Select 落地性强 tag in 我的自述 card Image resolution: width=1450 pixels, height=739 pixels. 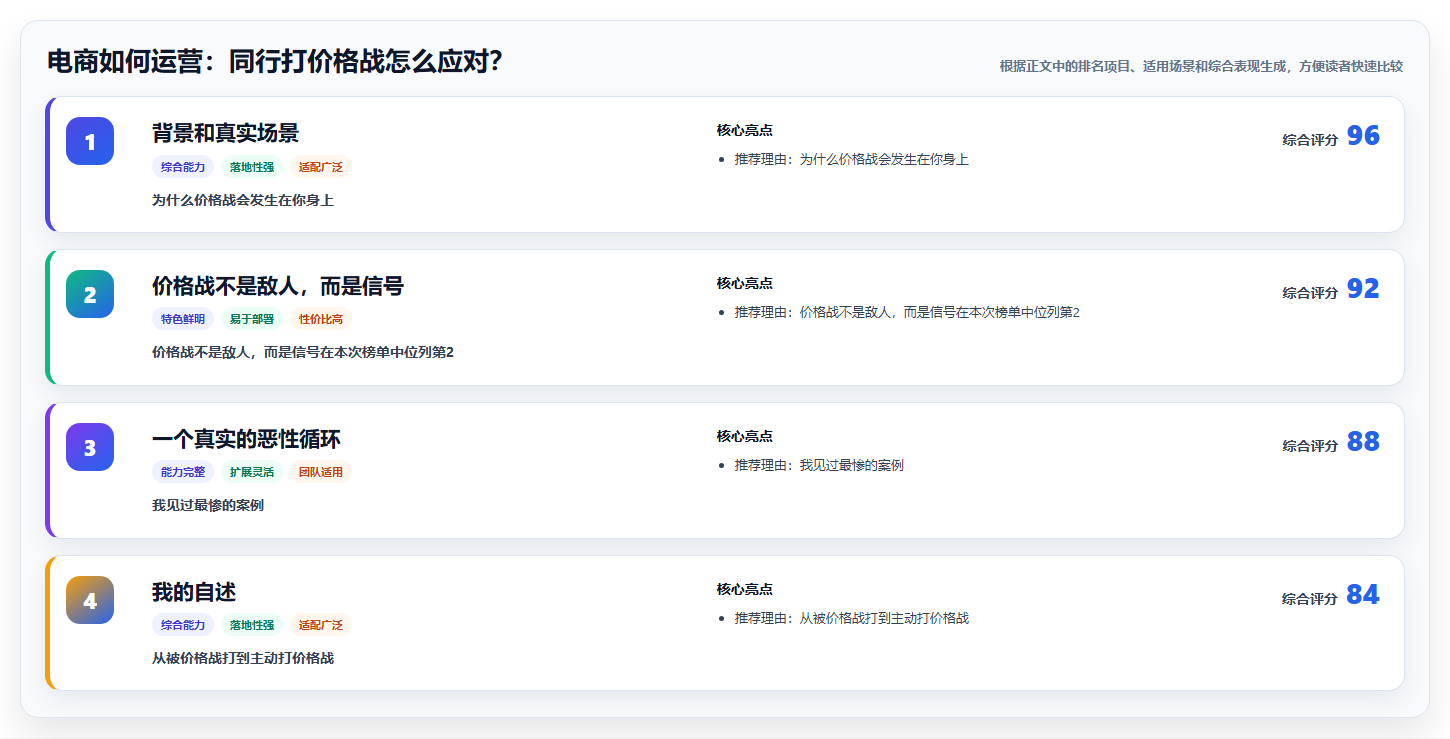click(252, 625)
